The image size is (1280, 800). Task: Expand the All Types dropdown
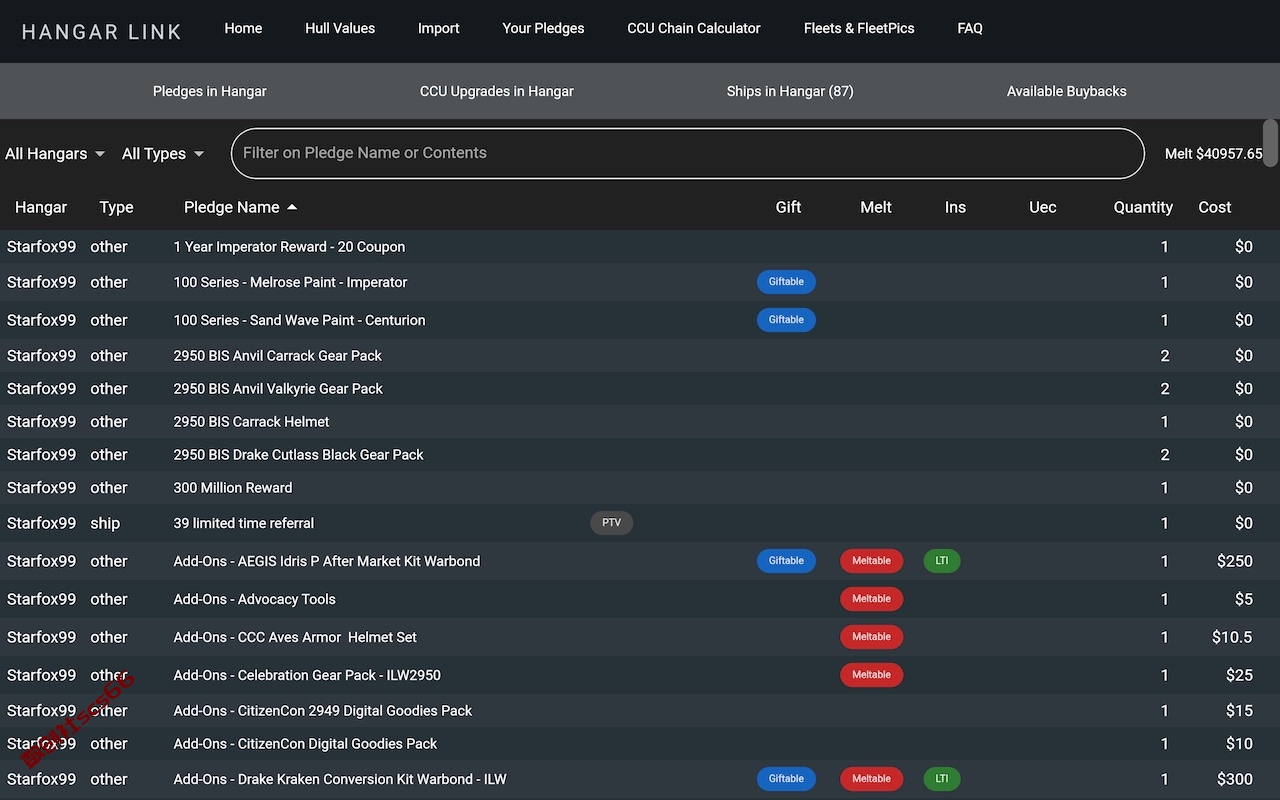click(163, 153)
